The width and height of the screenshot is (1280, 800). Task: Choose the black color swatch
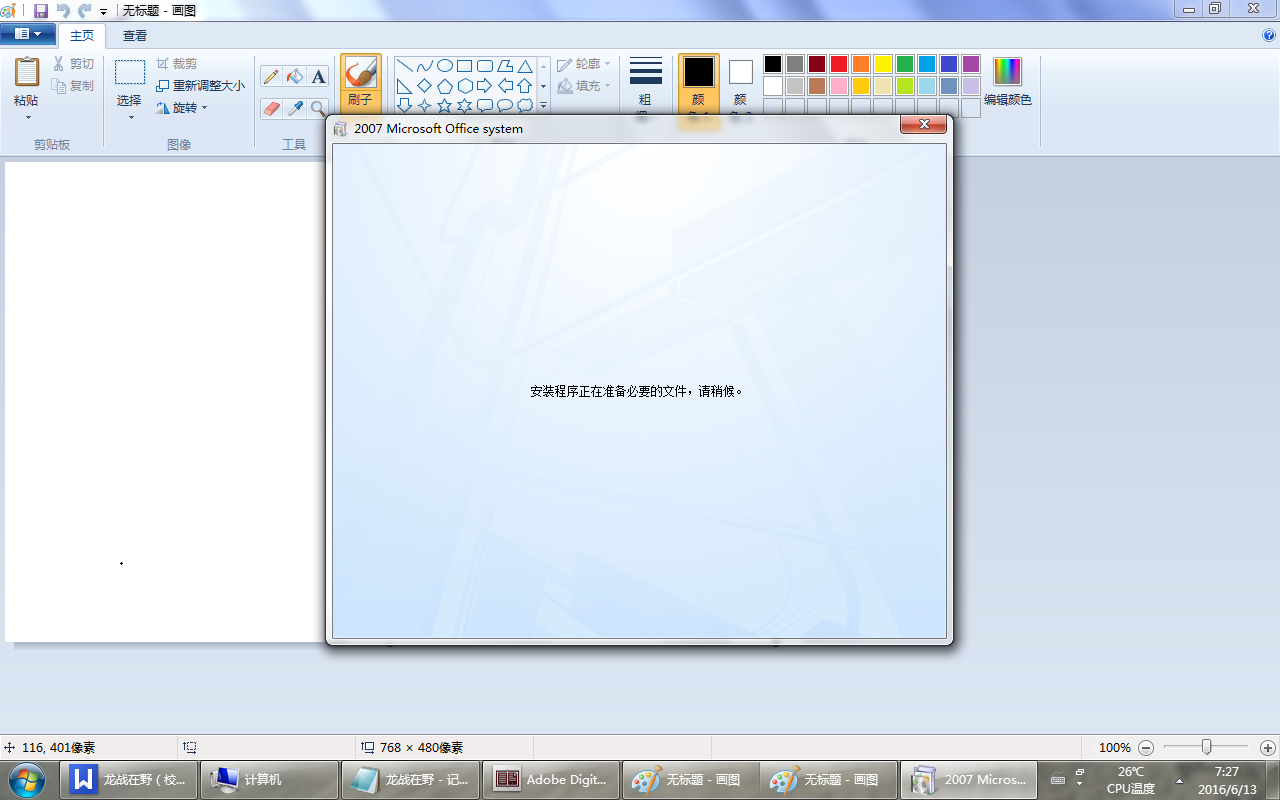[773, 64]
